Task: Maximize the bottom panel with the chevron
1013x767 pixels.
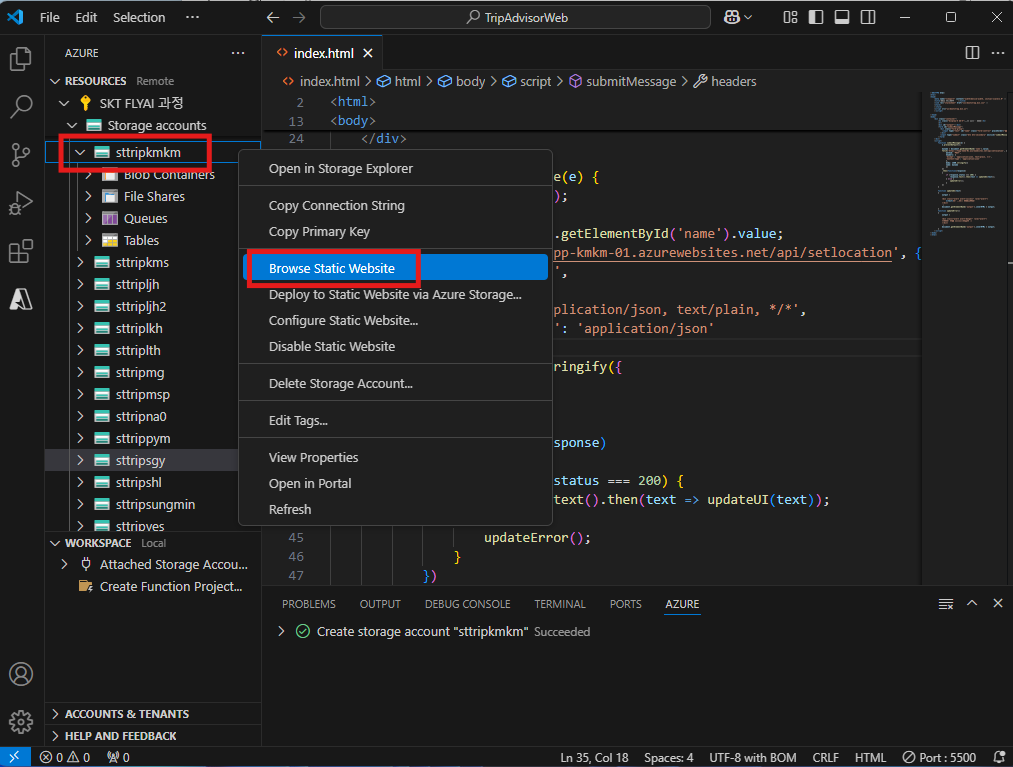Action: coord(972,604)
